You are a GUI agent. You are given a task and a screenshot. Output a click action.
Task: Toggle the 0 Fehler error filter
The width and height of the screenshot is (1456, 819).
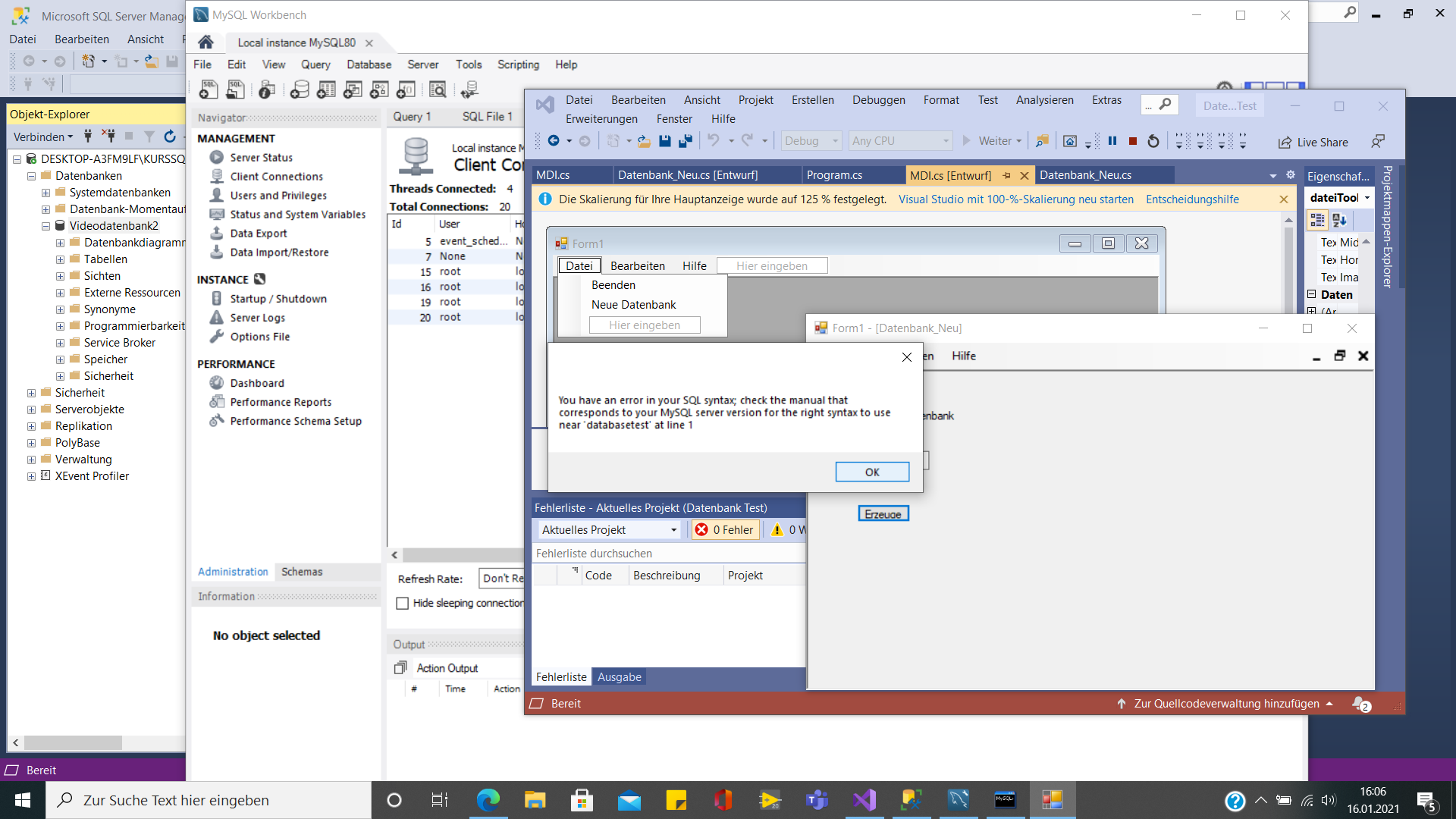pyautogui.click(x=725, y=530)
